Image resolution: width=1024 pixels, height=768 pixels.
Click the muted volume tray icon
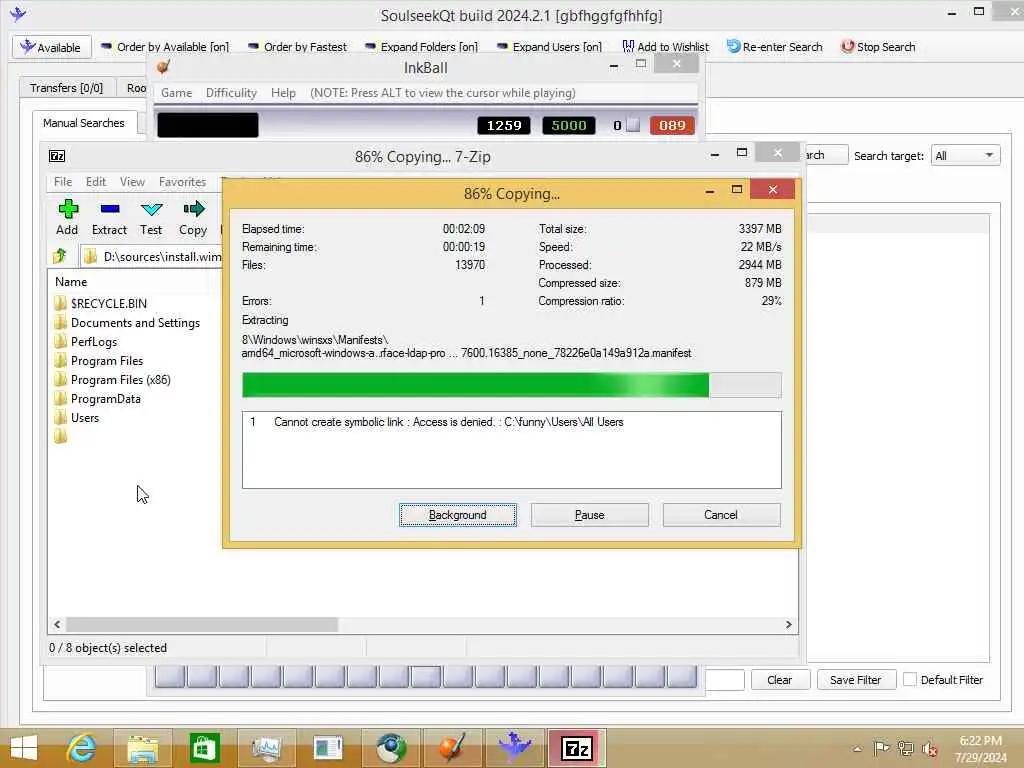(929, 748)
